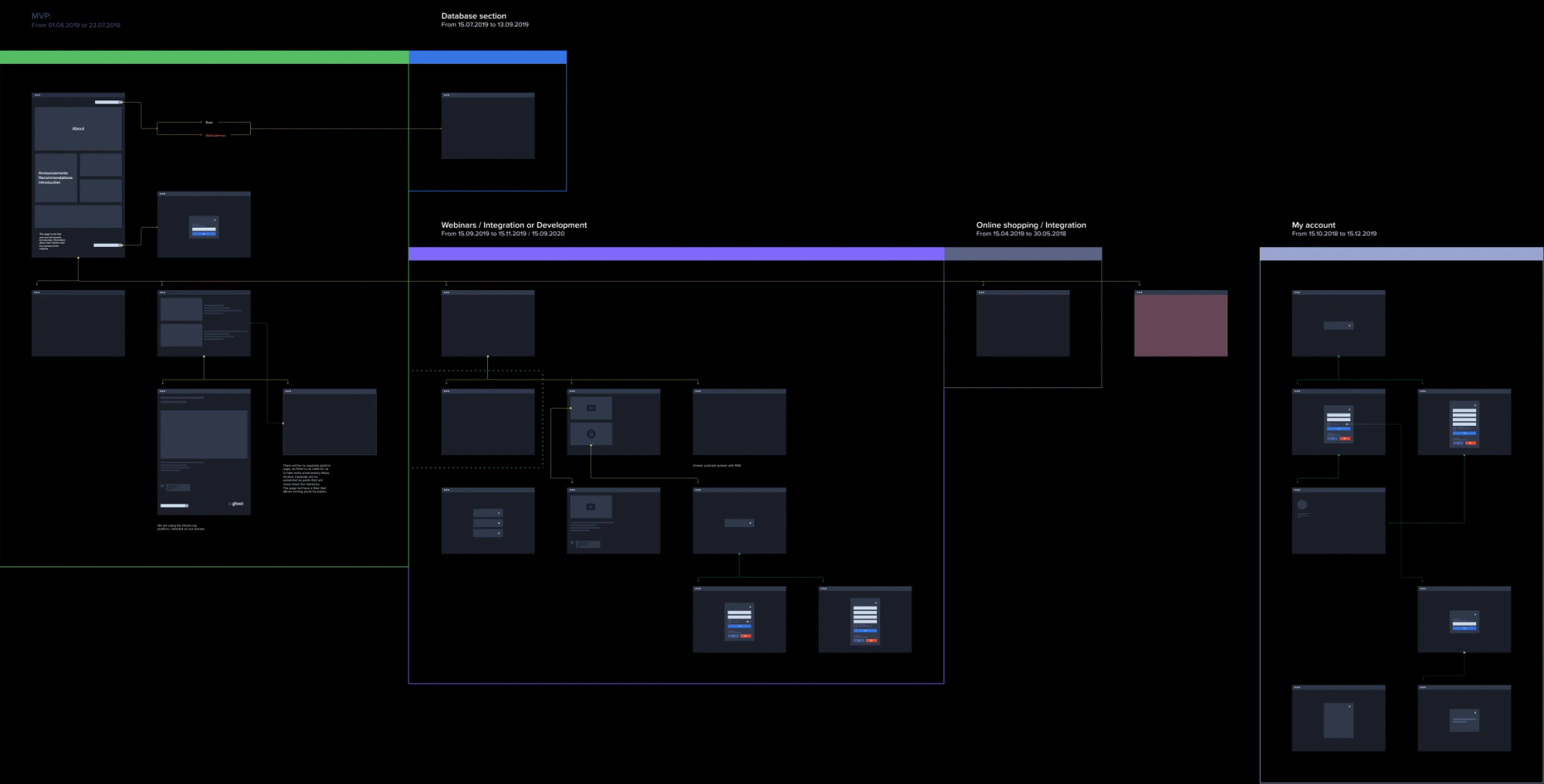Select the green MVP timeline bar
Viewport: 1544px width, 784px height.
pos(204,57)
